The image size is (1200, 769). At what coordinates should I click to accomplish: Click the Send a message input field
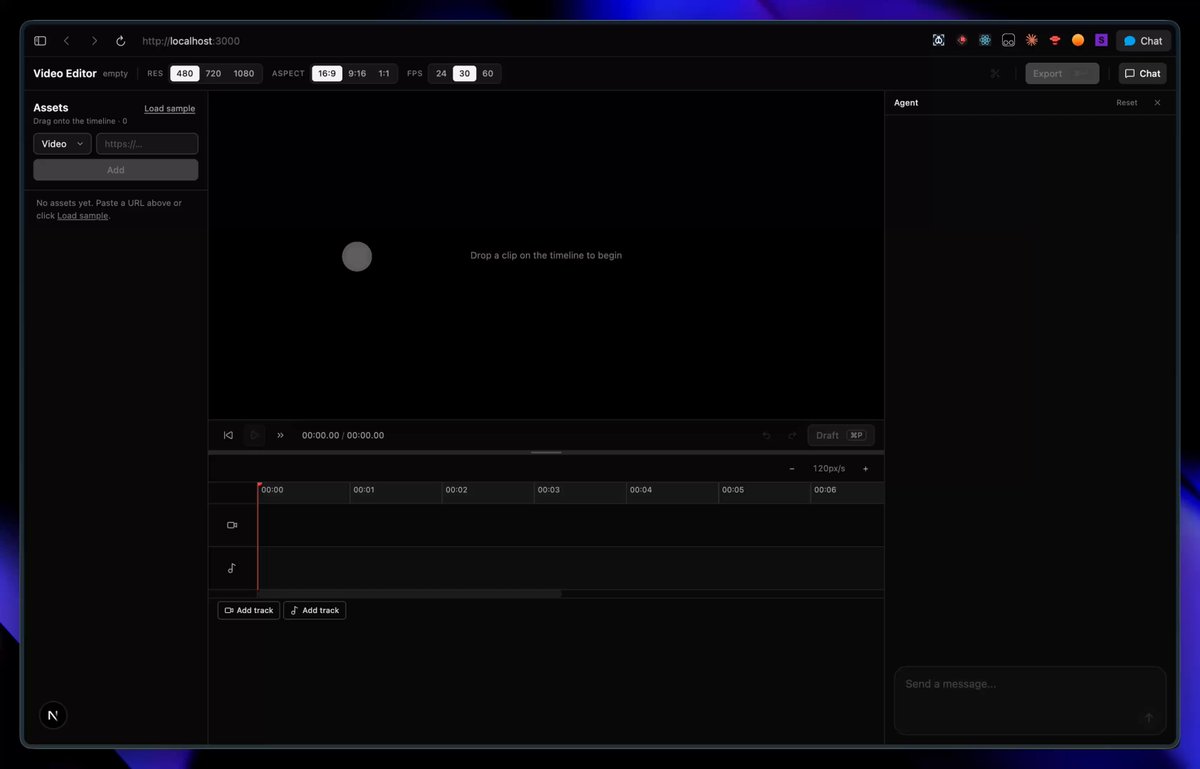(x=1030, y=700)
